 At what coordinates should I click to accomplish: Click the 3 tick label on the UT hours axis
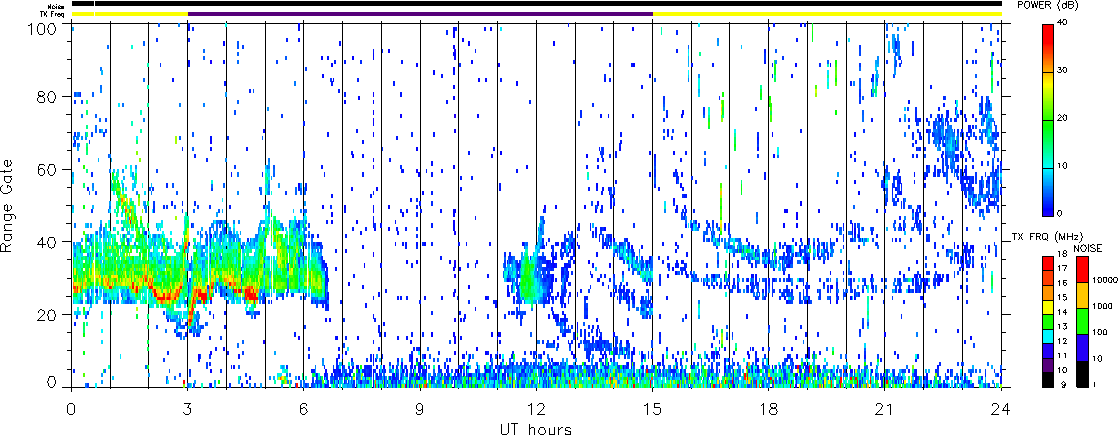187,409
